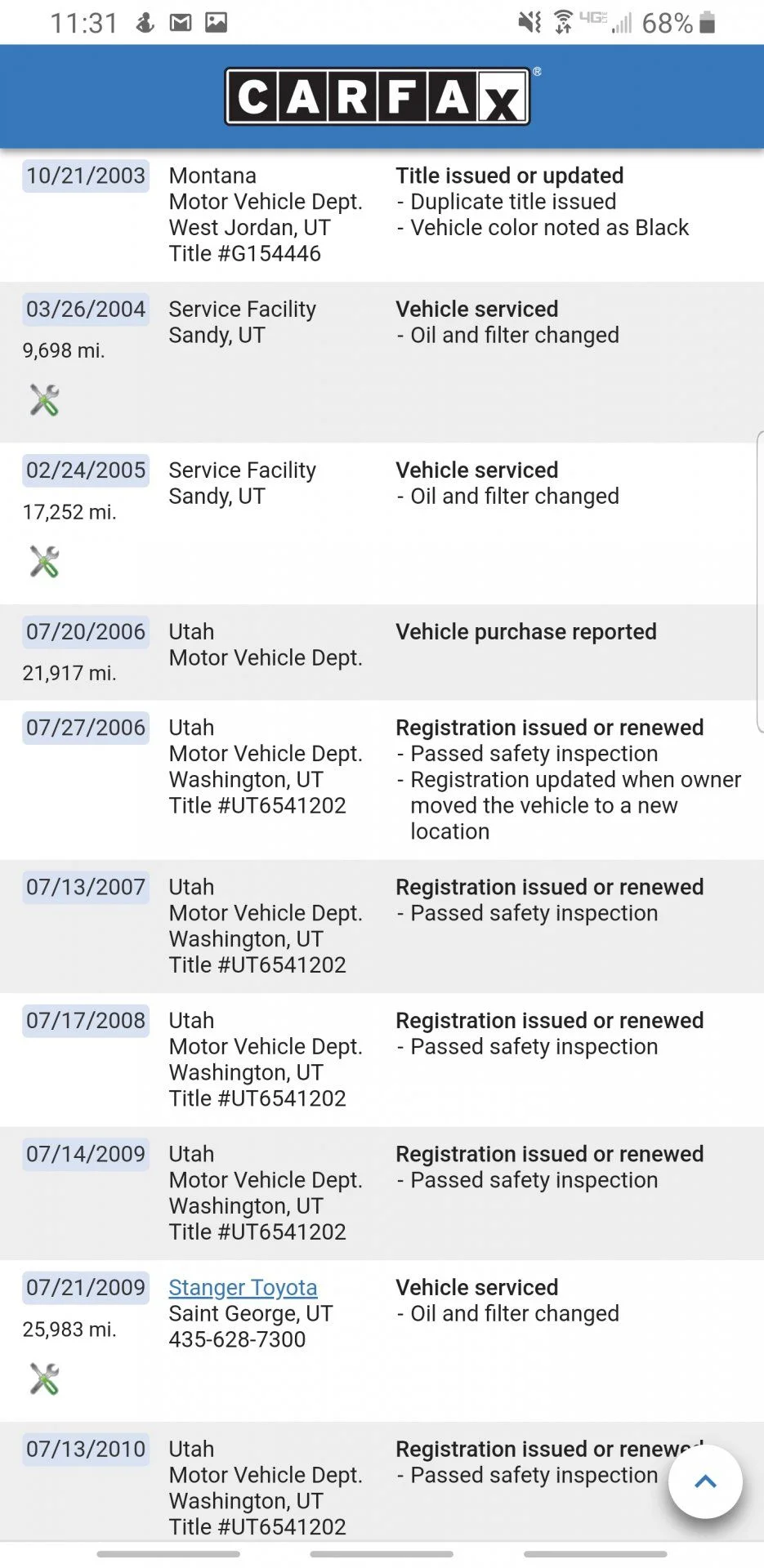
Task: Tap the muted sound icon in status bar
Action: 530,22
